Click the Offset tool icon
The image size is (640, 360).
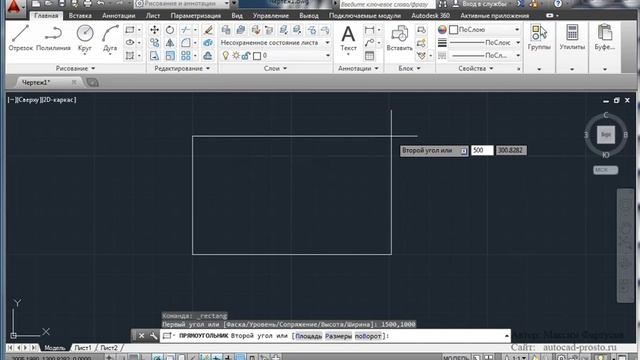pos(208,56)
